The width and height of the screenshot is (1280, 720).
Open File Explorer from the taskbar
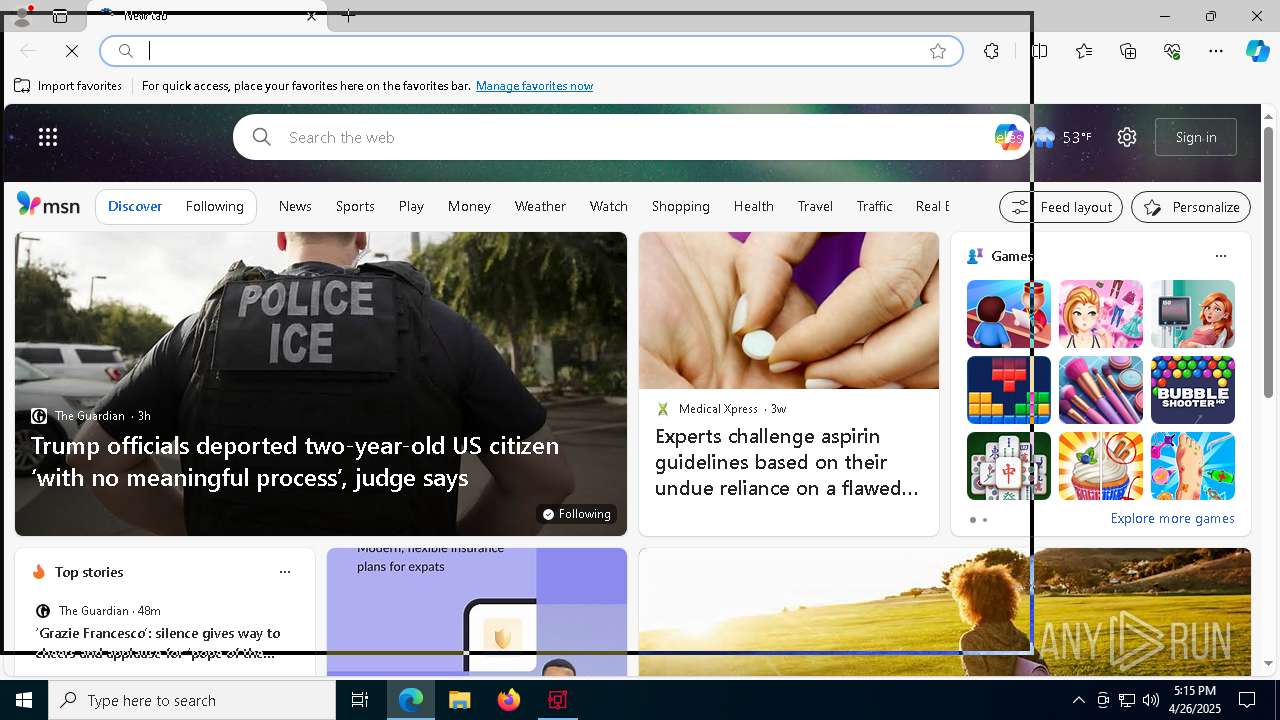(459, 700)
